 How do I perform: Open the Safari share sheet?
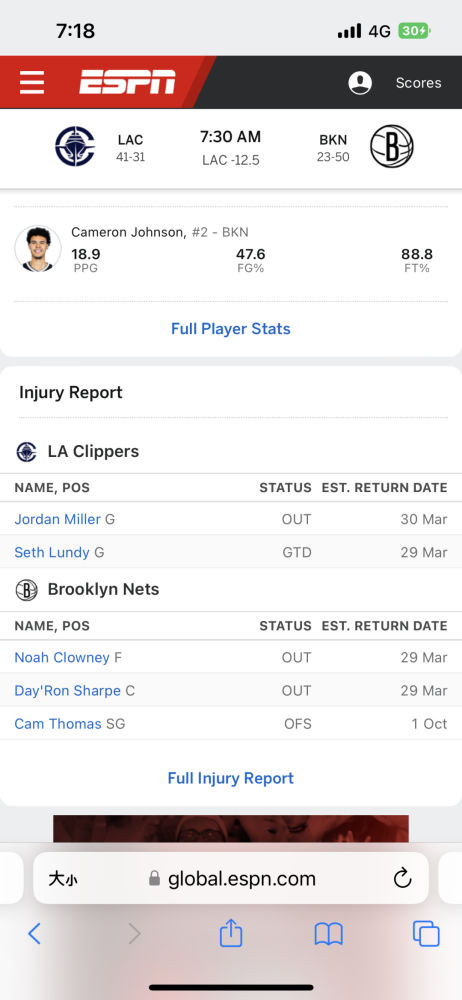(x=231, y=933)
